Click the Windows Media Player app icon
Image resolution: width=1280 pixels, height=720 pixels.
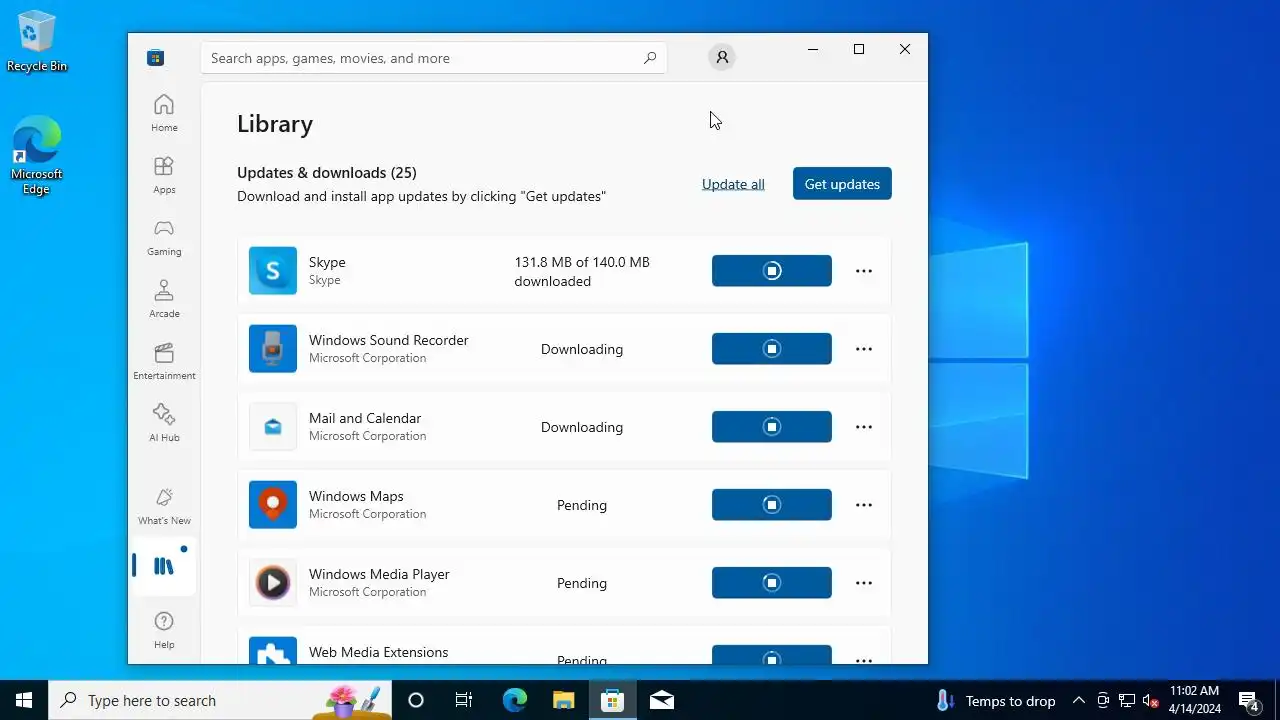[x=273, y=583]
